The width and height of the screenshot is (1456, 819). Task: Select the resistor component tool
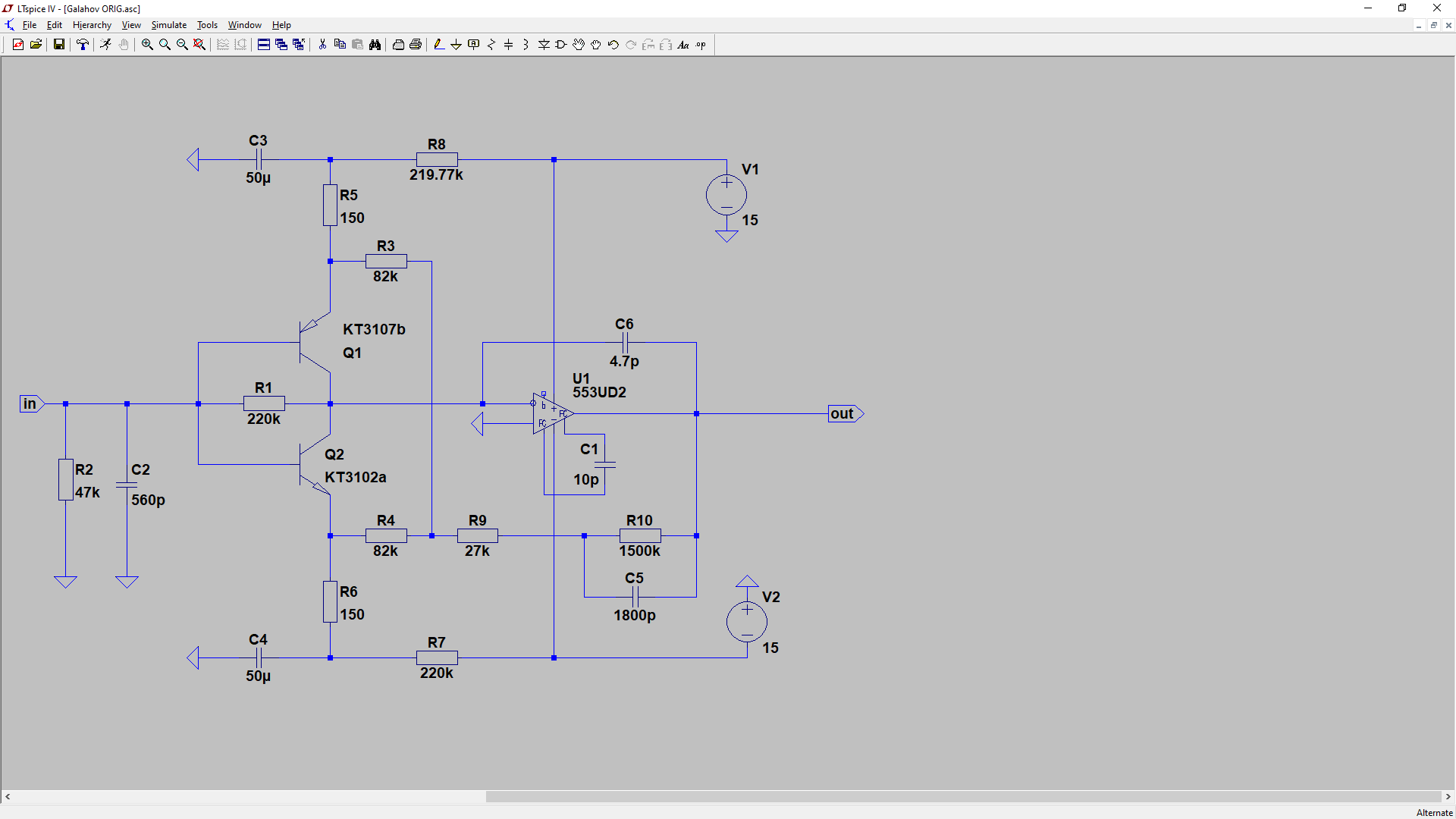(491, 45)
